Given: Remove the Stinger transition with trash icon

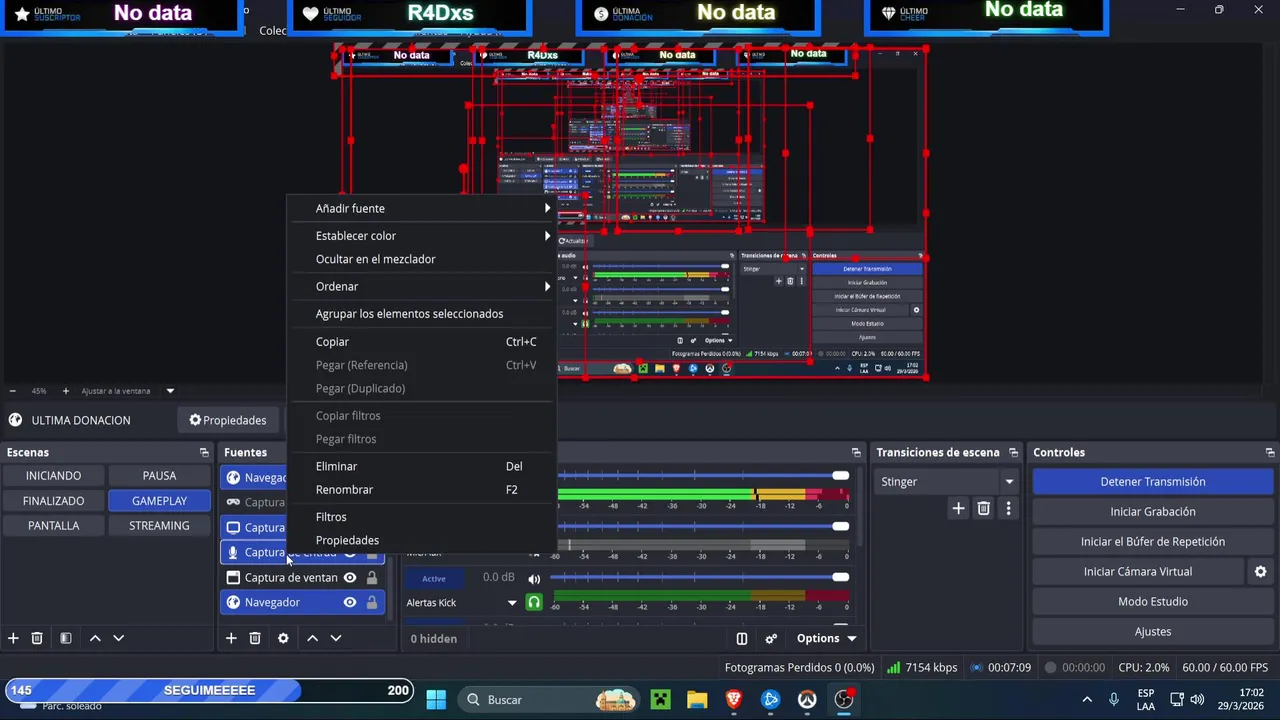Looking at the screenshot, I should tap(984, 508).
